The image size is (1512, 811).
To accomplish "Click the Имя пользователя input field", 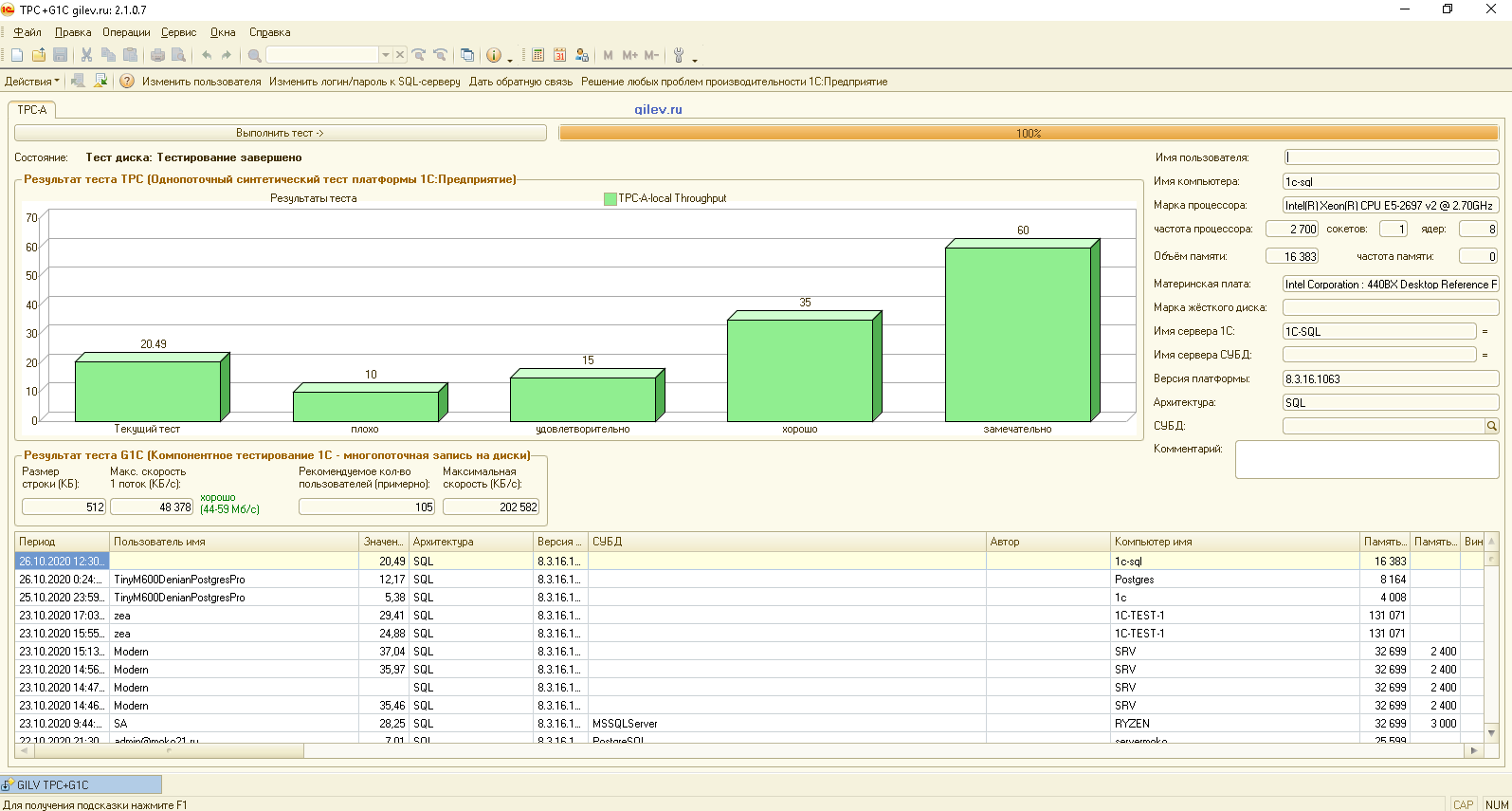I will pyautogui.click(x=1391, y=157).
